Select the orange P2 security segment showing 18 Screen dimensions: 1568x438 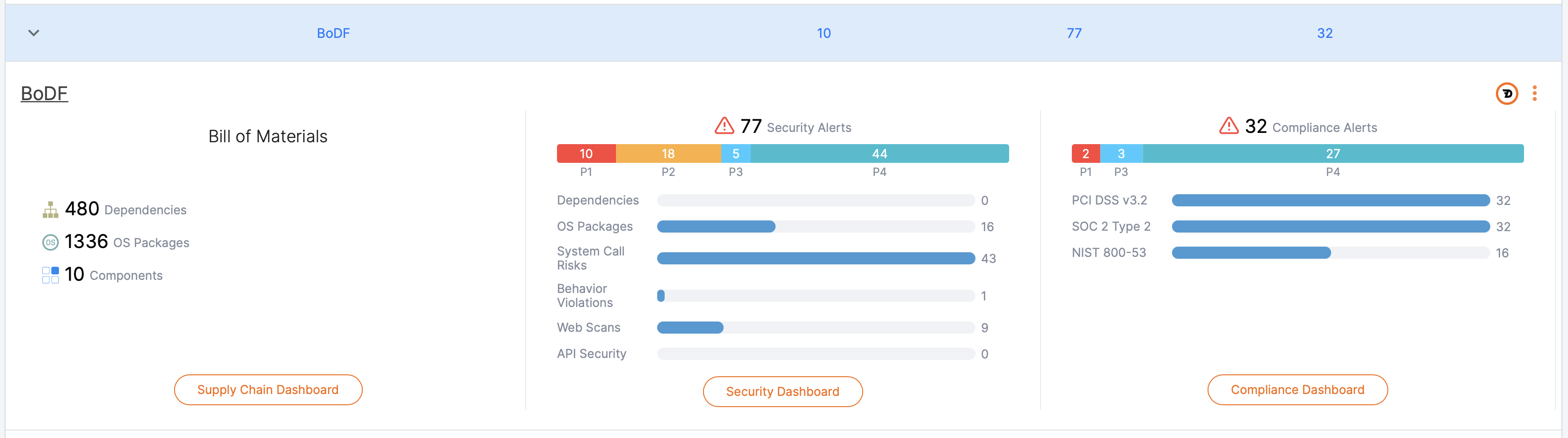[668, 153]
